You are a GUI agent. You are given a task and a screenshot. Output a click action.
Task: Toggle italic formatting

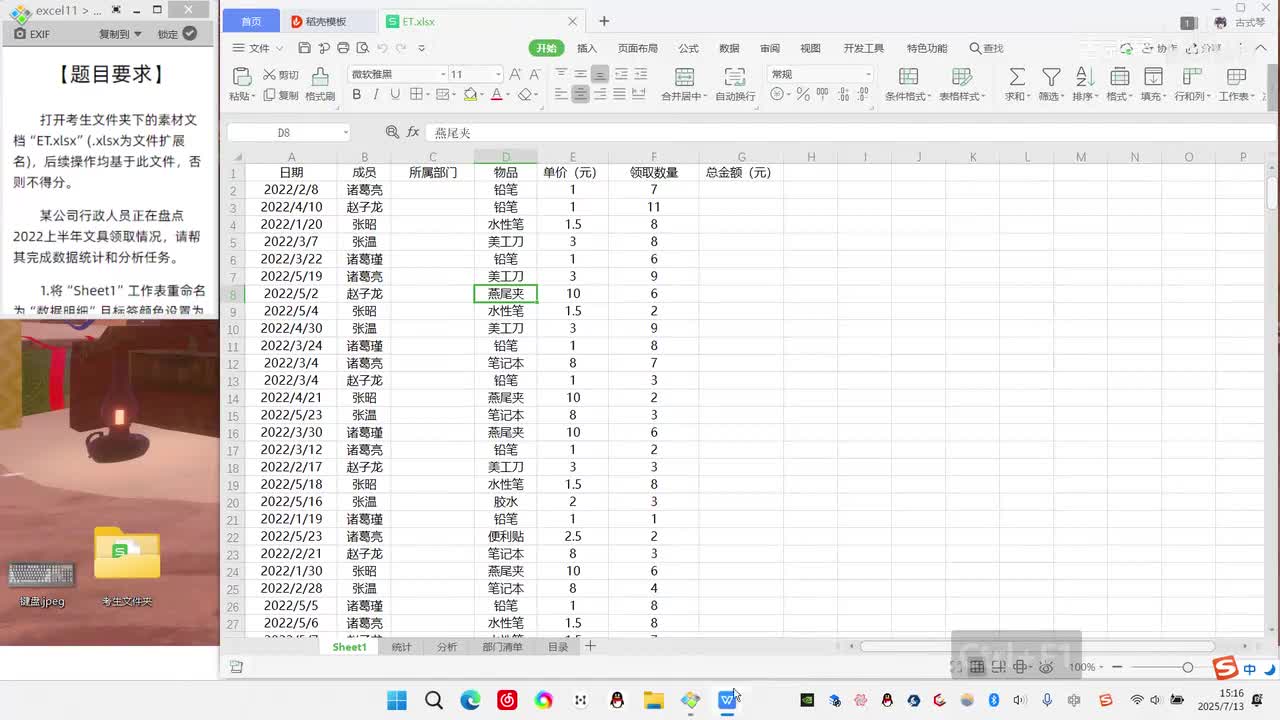tap(375, 95)
